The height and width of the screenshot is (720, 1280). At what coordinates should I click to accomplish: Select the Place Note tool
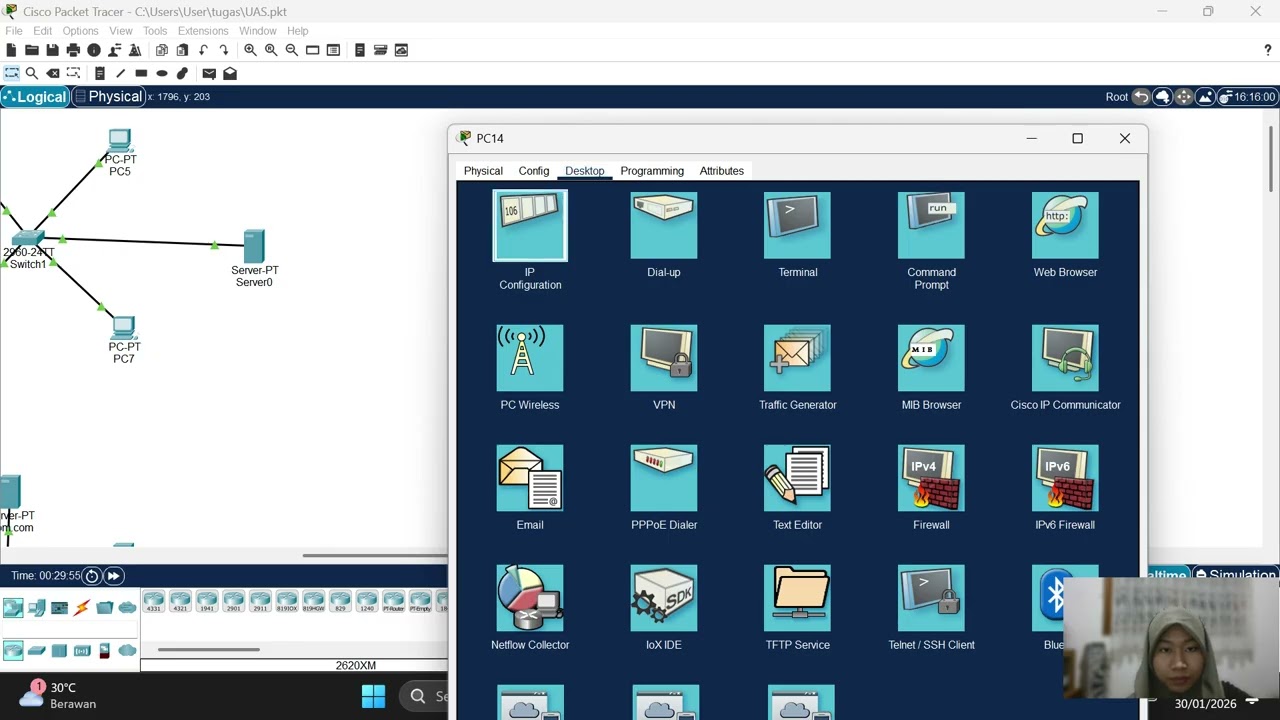tap(100, 73)
